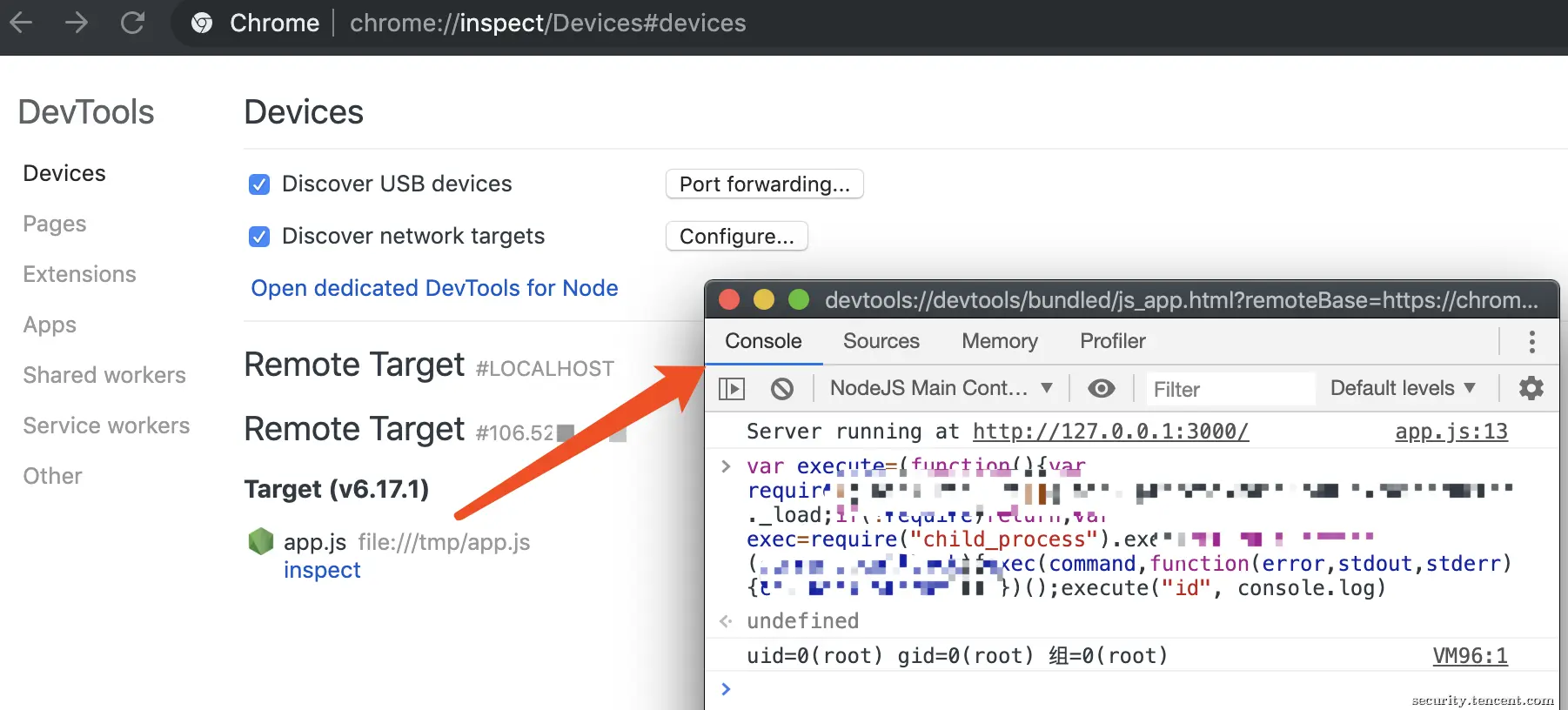Image resolution: width=1568 pixels, height=710 pixels.
Task: Expand the var execute console entry arrow
Action: (726, 466)
